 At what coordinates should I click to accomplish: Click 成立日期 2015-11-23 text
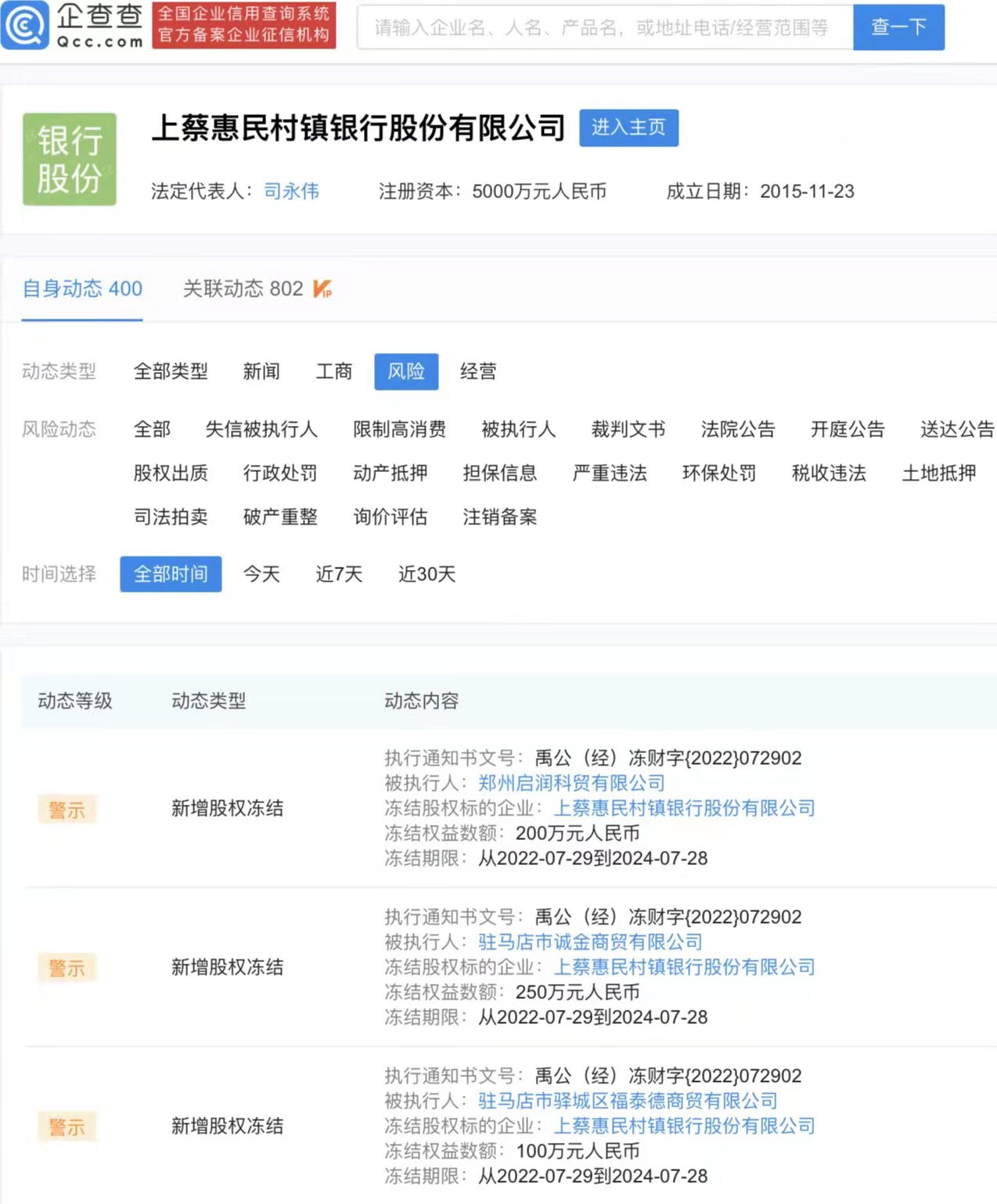760,191
